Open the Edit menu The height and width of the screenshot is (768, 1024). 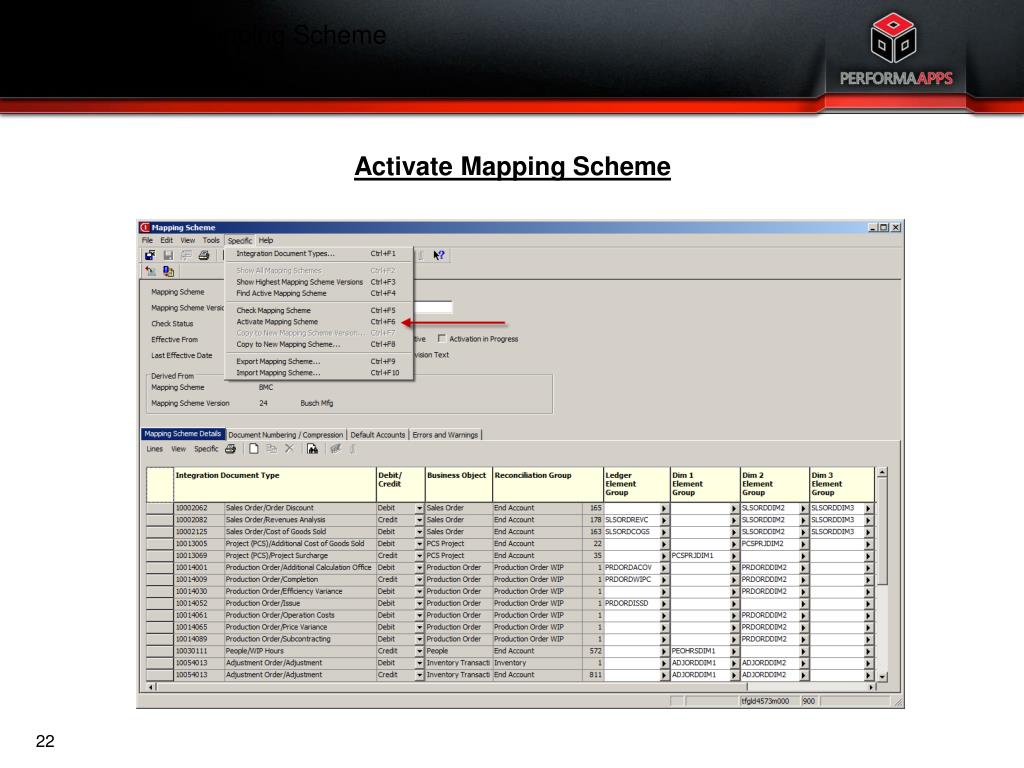167,240
